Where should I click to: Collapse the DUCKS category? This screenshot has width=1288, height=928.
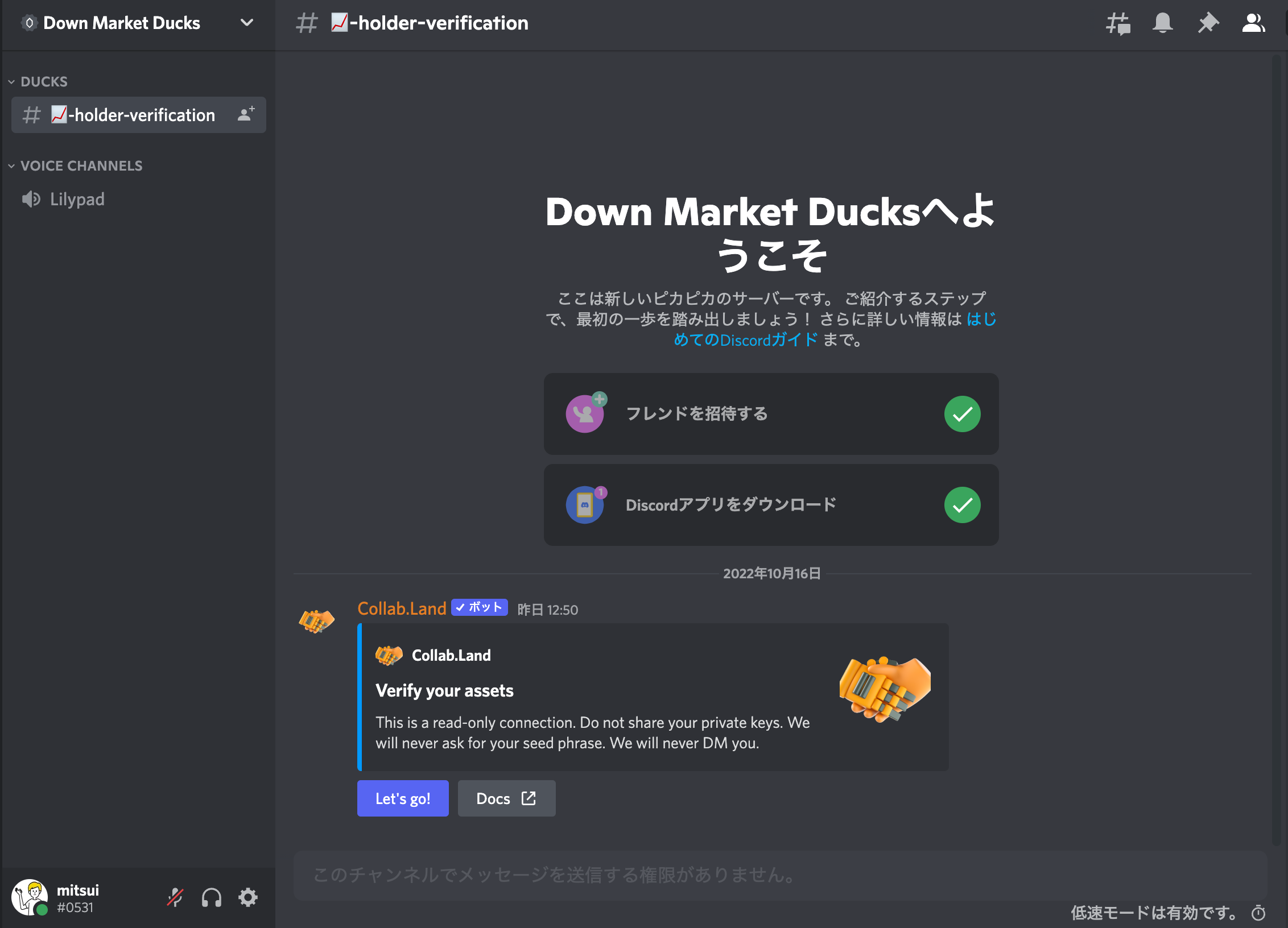coord(43,82)
